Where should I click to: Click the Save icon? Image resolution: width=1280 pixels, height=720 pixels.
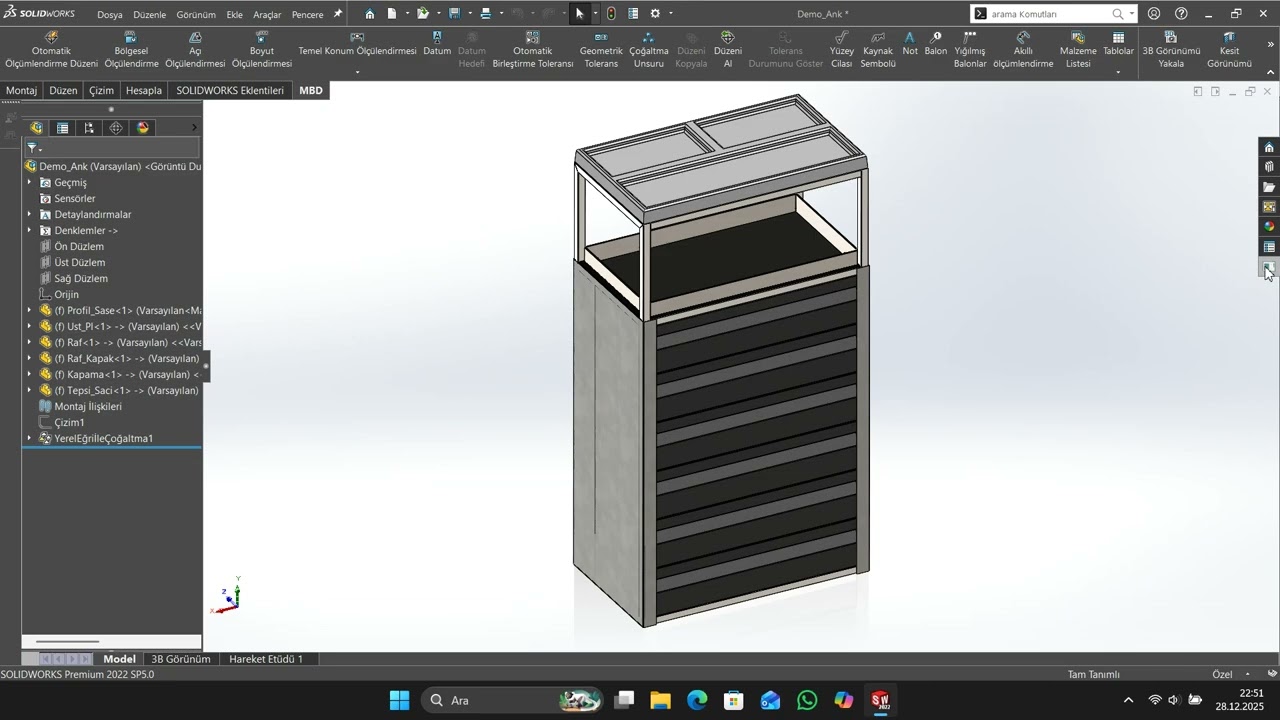pyautogui.click(x=454, y=14)
